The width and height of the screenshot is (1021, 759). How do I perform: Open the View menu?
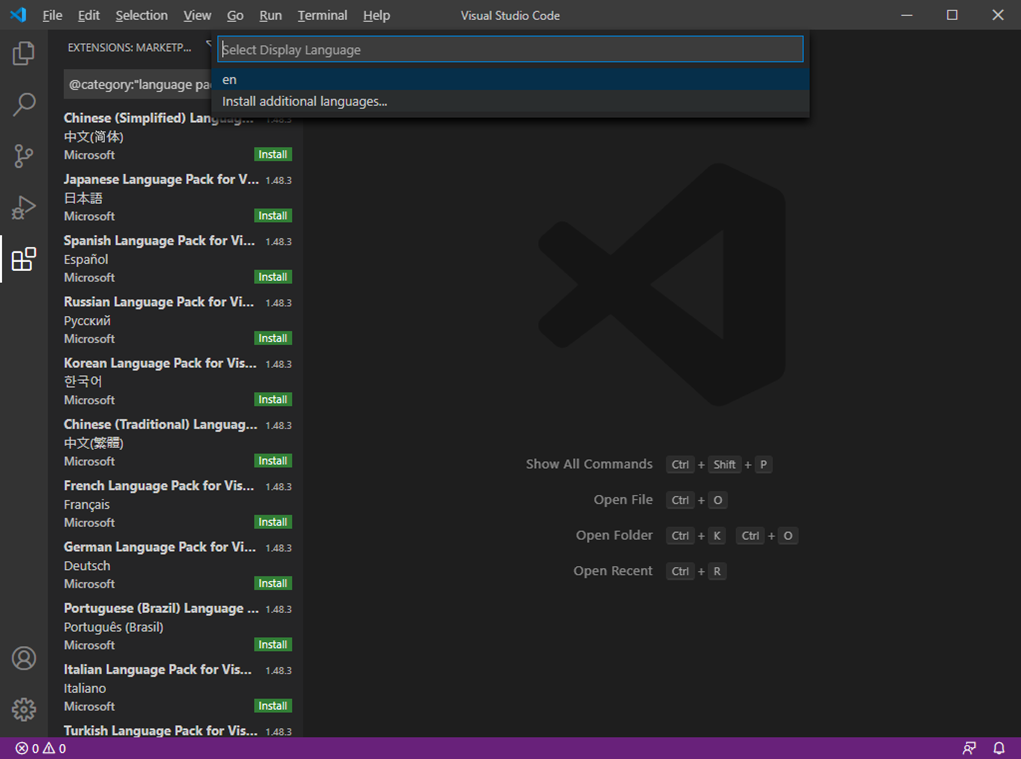(x=197, y=15)
